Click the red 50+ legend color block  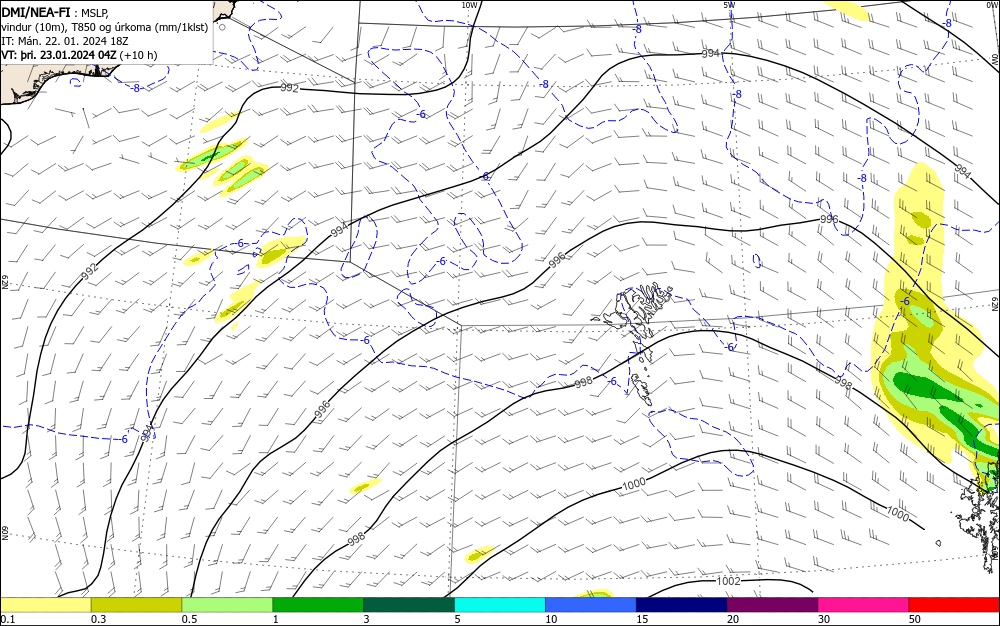click(954, 605)
